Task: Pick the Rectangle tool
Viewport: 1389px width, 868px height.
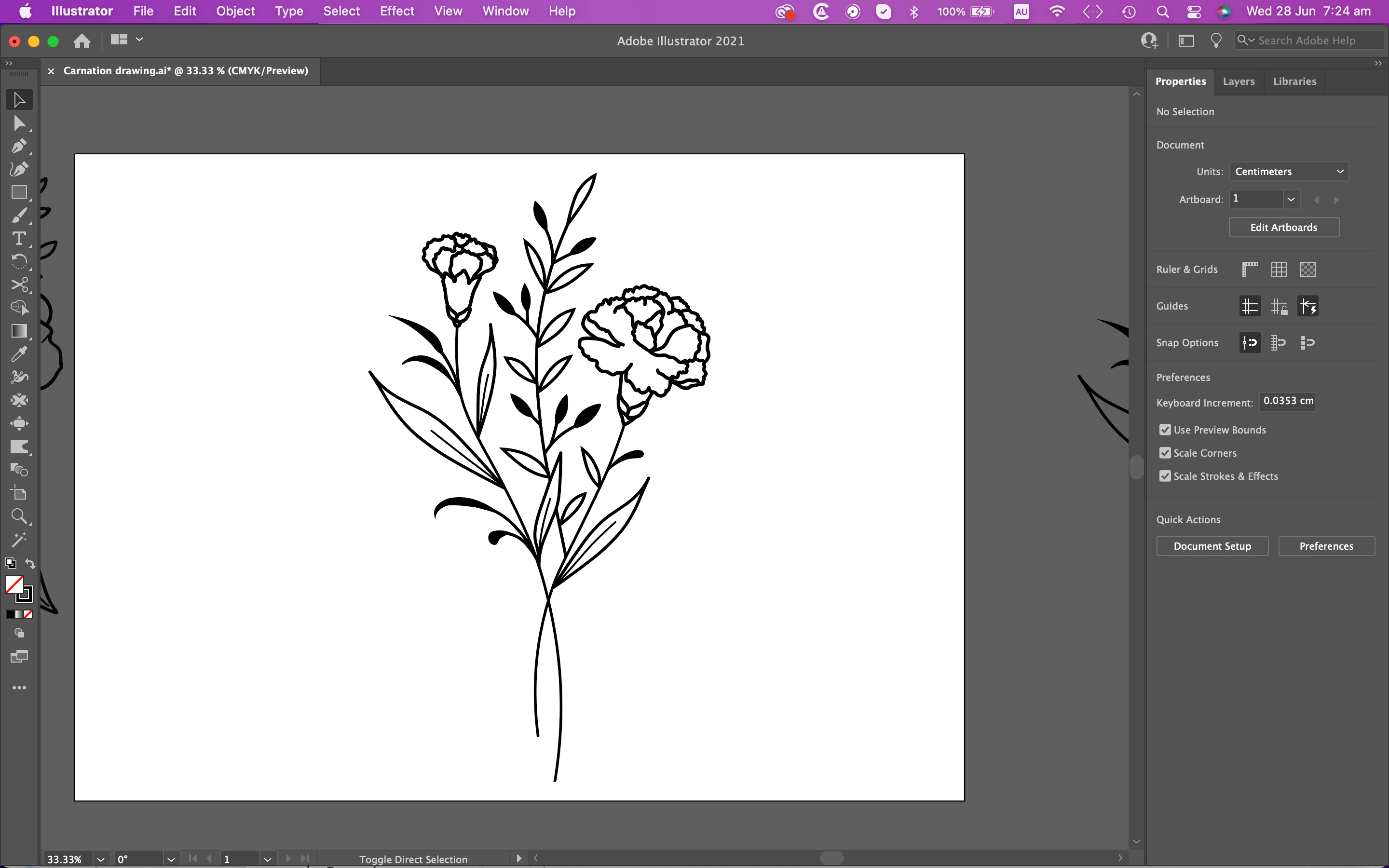Action: pos(19,192)
